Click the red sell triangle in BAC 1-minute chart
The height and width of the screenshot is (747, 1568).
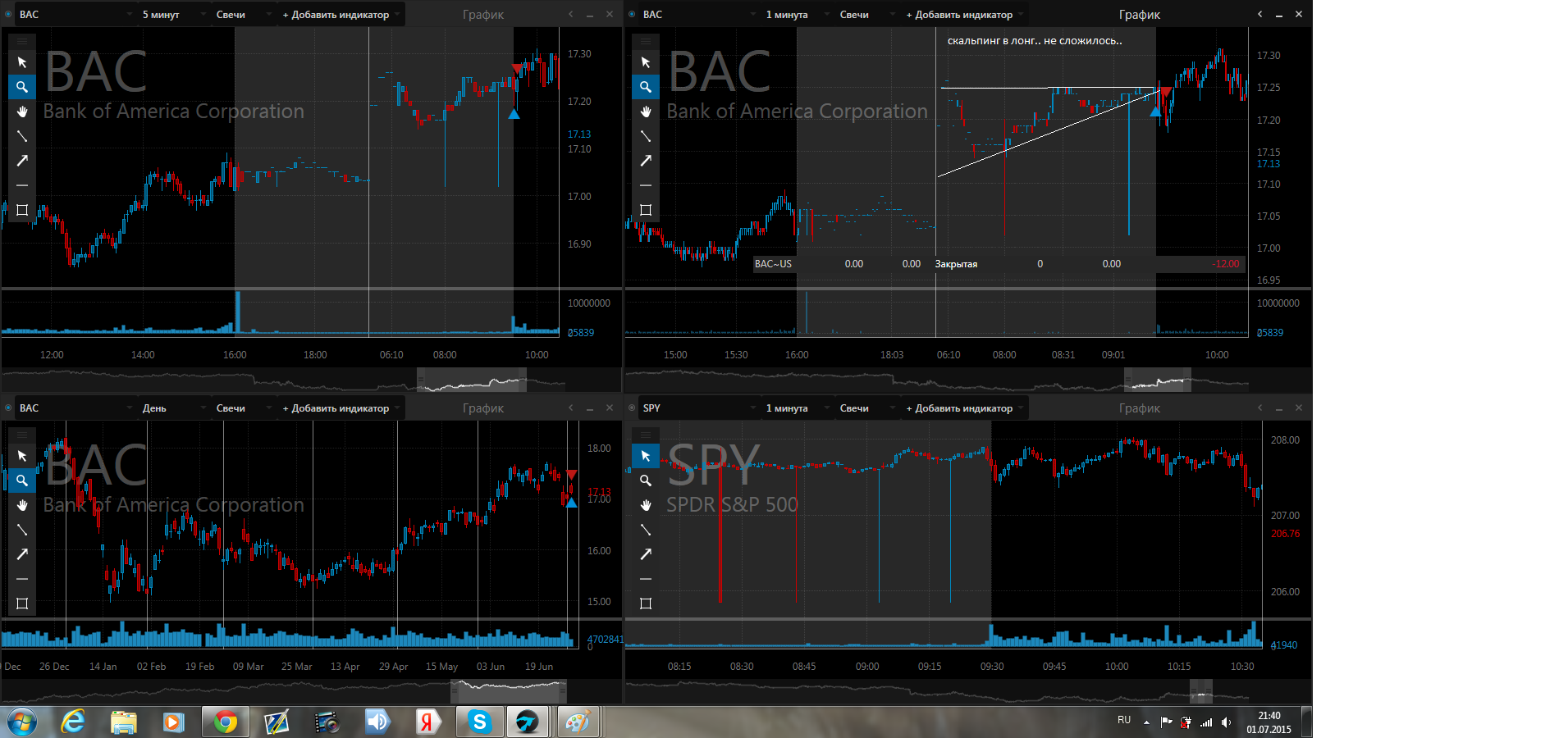pos(1166,92)
